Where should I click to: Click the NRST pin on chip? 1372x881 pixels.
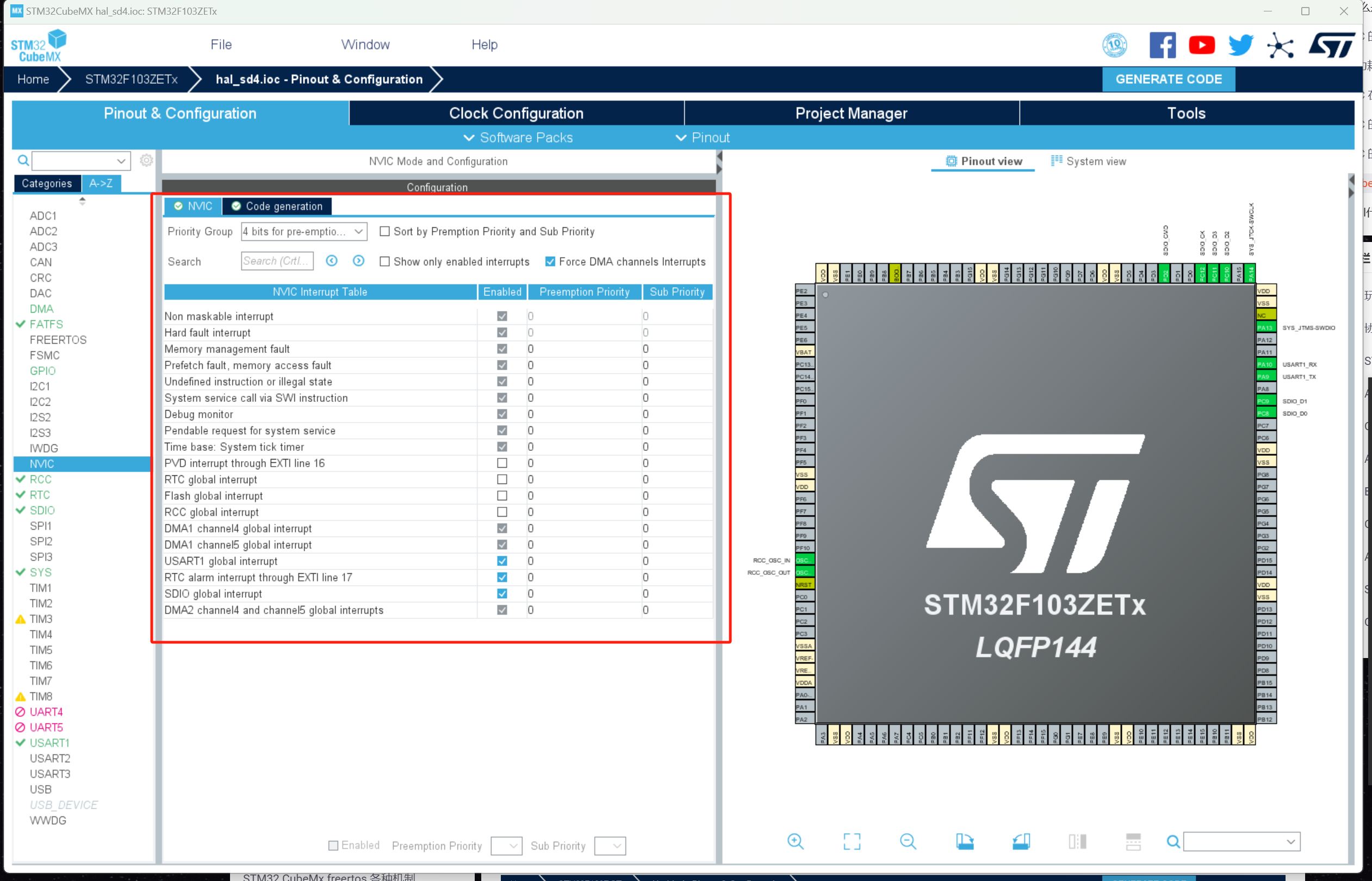point(805,585)
